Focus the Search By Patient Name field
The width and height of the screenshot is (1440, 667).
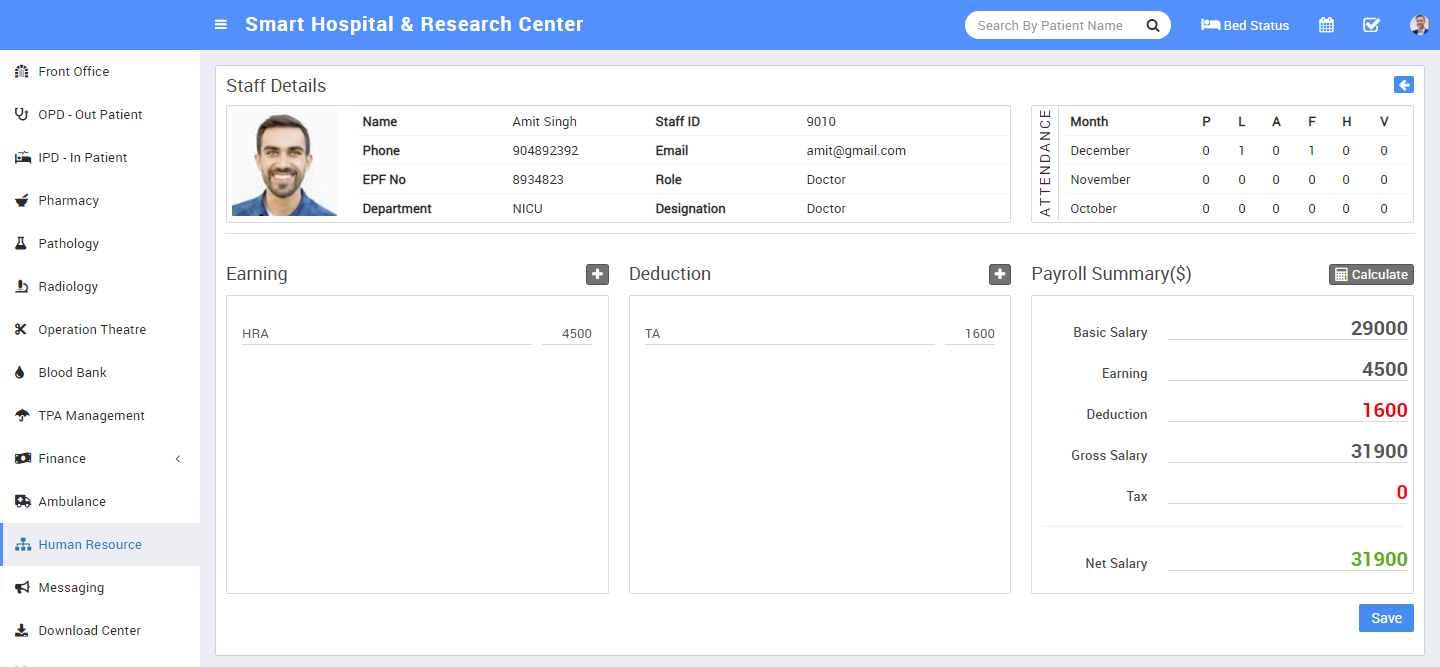click(x=1054, y=25)
